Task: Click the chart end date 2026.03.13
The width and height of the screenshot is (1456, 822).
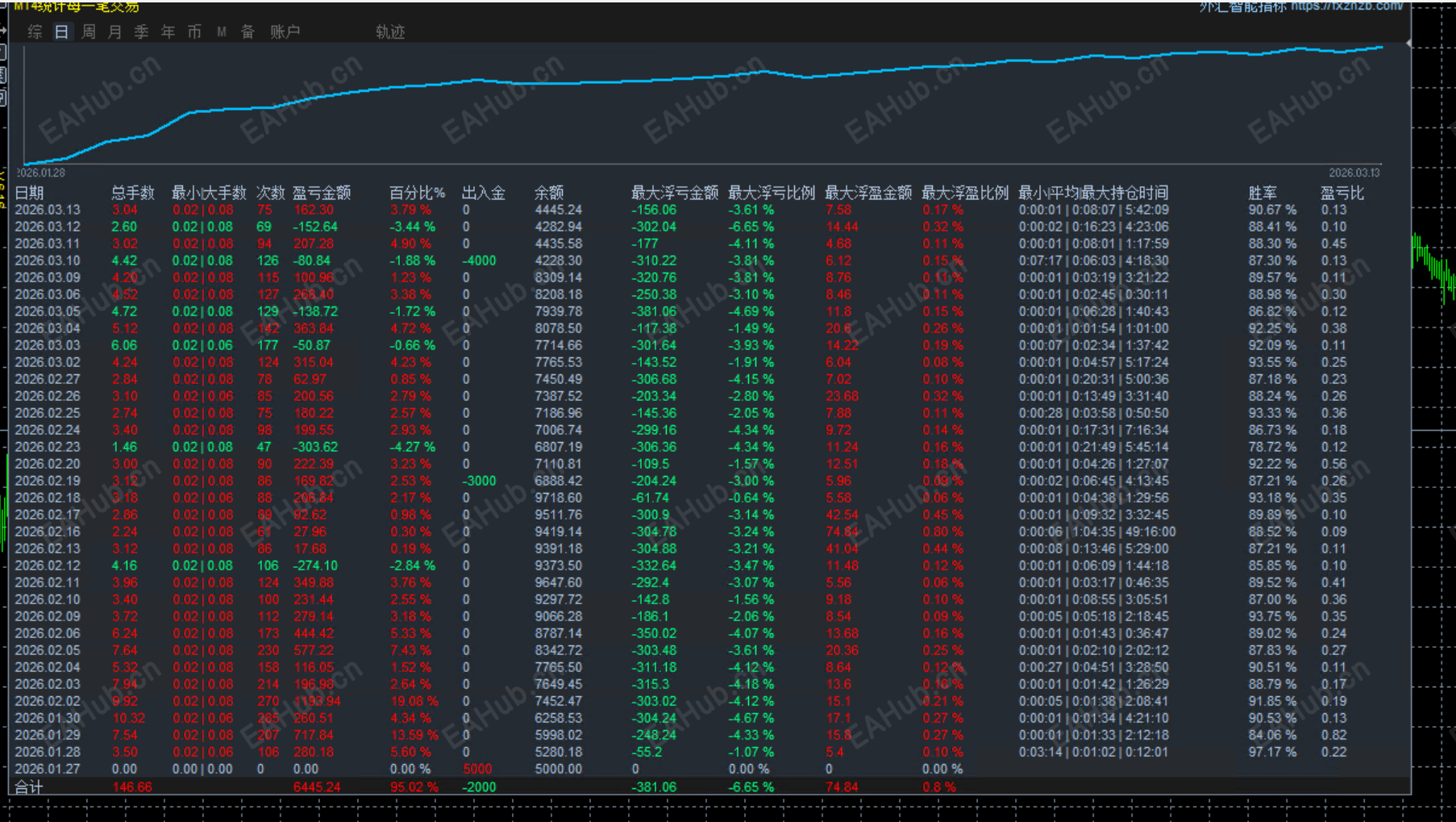Action: click(x=1354, y=173)
